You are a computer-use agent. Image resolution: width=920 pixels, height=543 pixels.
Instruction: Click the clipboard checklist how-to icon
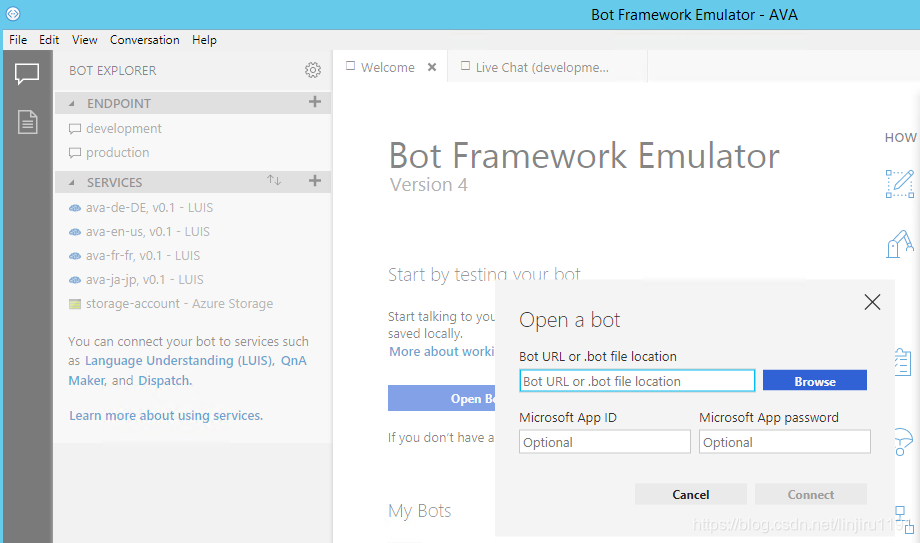[904, 362]
